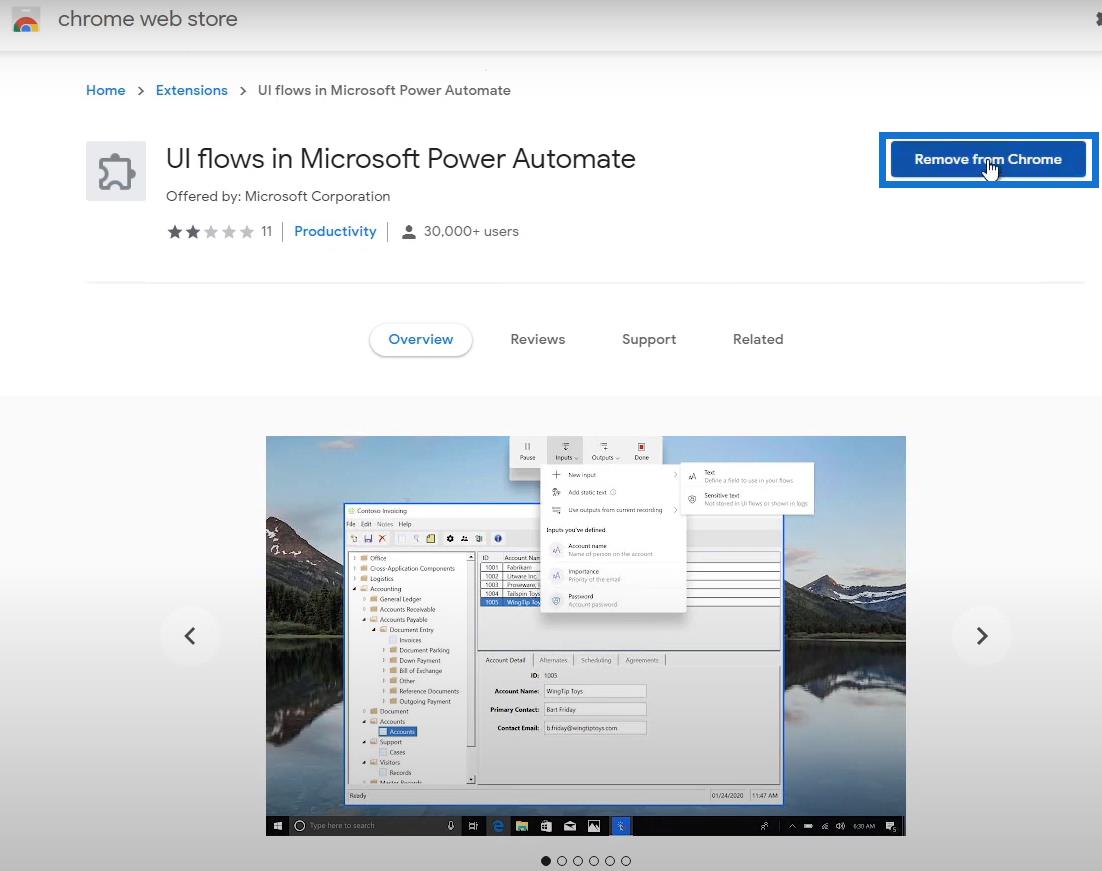Viewport: 1102px width, 871px height.
Task: Show the previous carousel screenshot
Action: click(190, 635)
